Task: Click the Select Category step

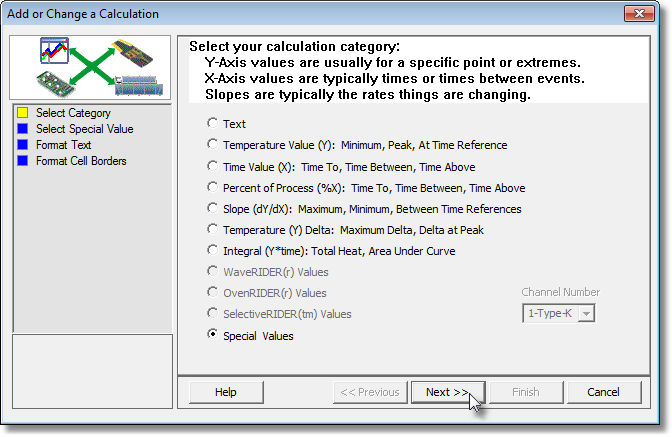Action: (73, 113)
